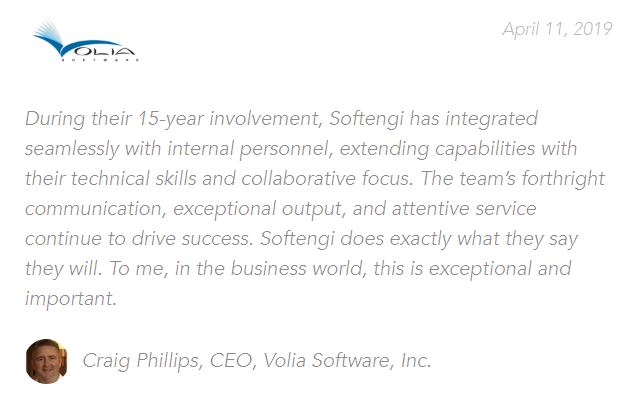This screenshot has width=641, height=406.
Task: Click the words attentive service
Action: [464, 209]
